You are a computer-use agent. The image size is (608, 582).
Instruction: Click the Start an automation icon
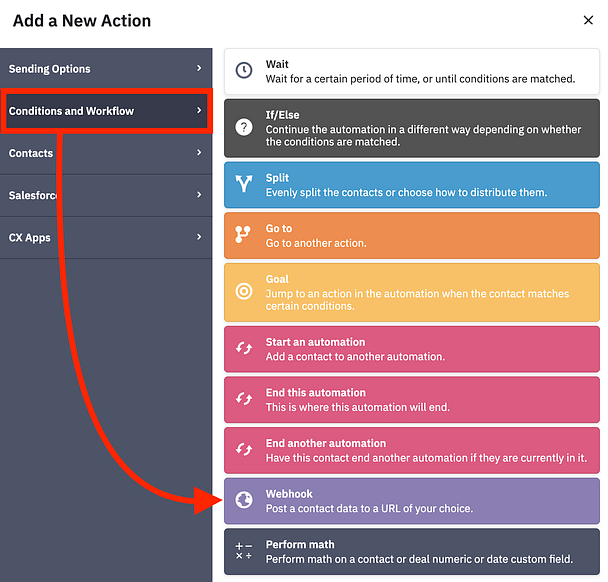click(244, 348)
